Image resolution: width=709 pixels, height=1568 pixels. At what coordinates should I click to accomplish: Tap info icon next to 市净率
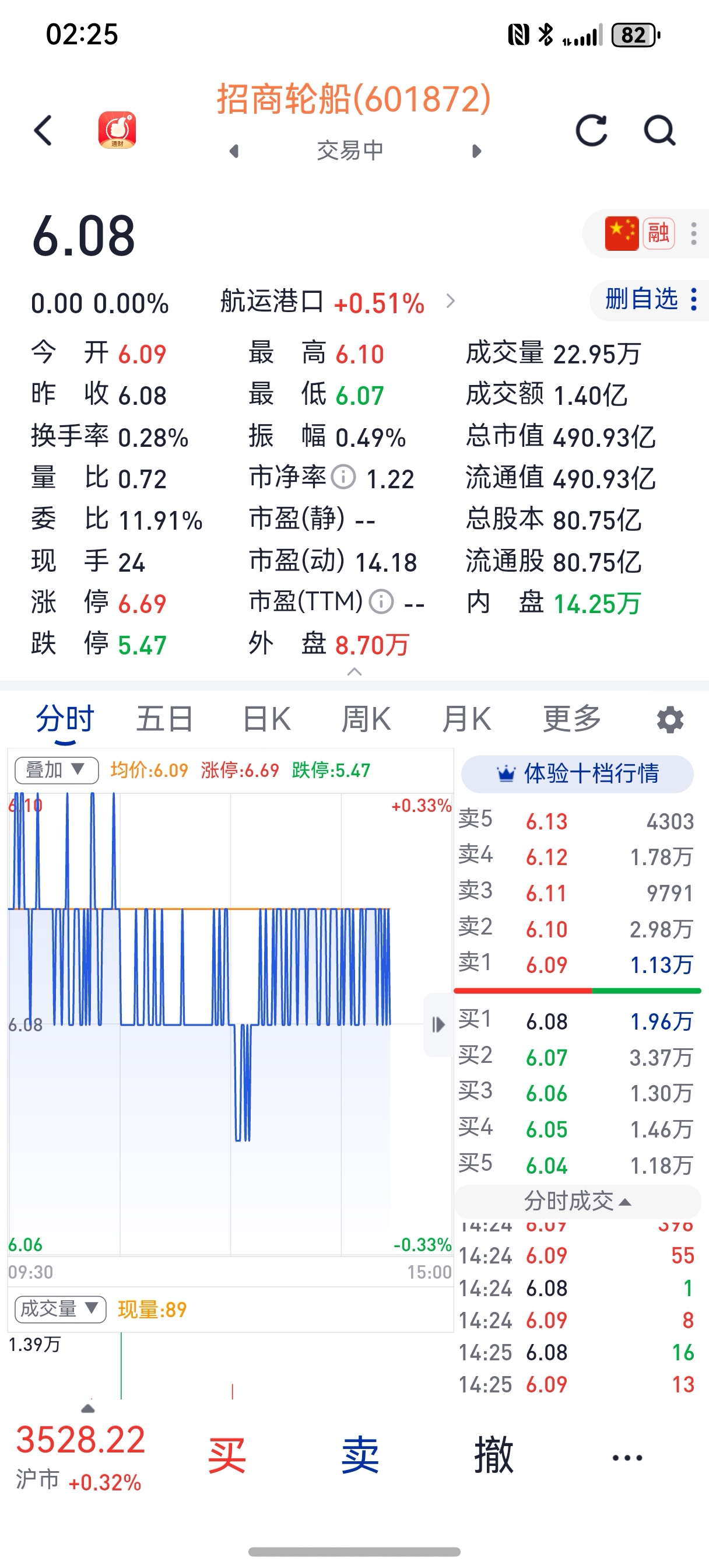pos(344,477)
